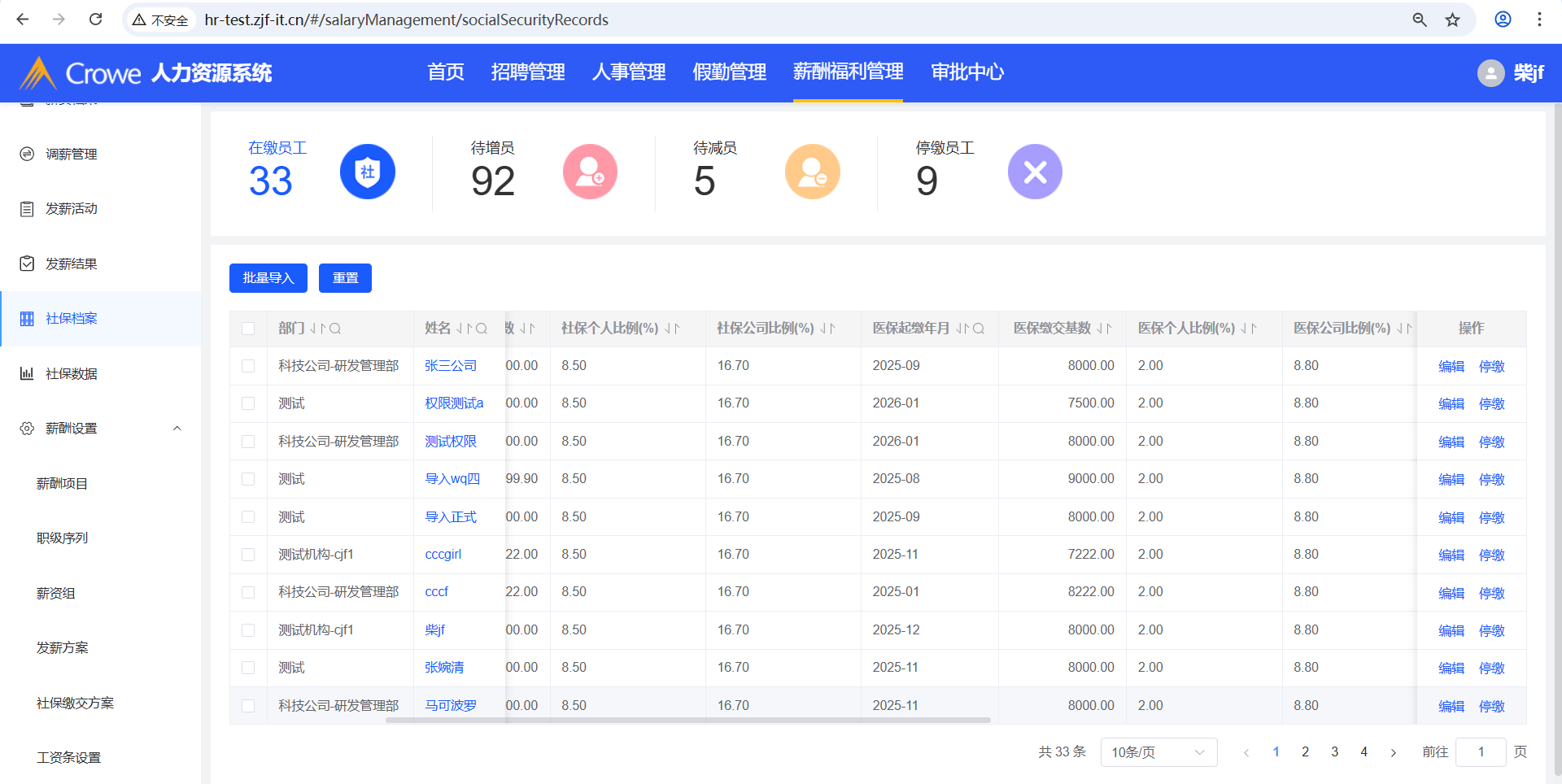Open the 10条/页 page size dropdown
Image resolution: width=1562 pixels, height=784 pixels.
pyautogui.click(x=1158, y=752)
